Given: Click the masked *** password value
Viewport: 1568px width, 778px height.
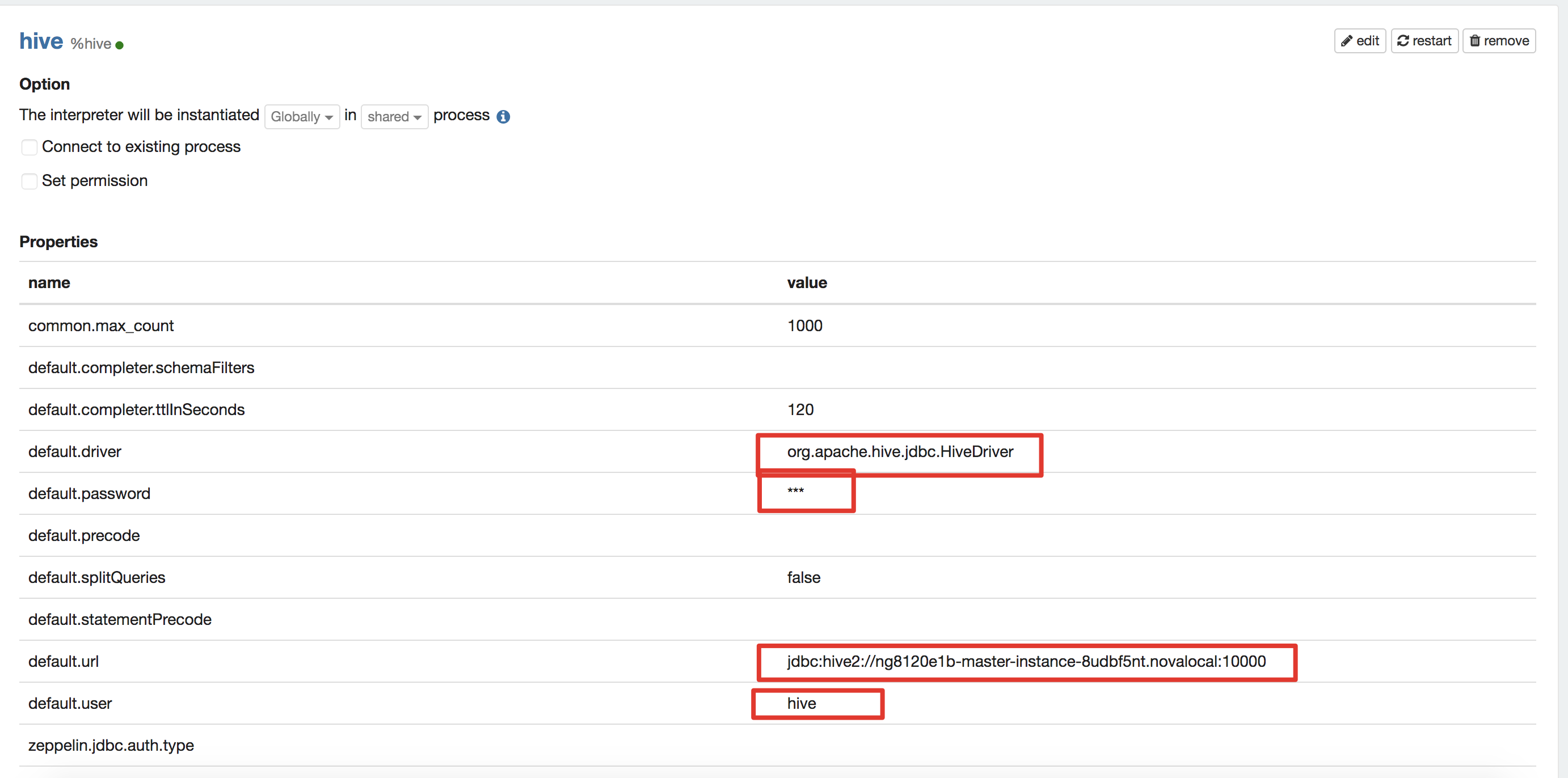Looking at the screenshot, I should click(x=795, y=491).
